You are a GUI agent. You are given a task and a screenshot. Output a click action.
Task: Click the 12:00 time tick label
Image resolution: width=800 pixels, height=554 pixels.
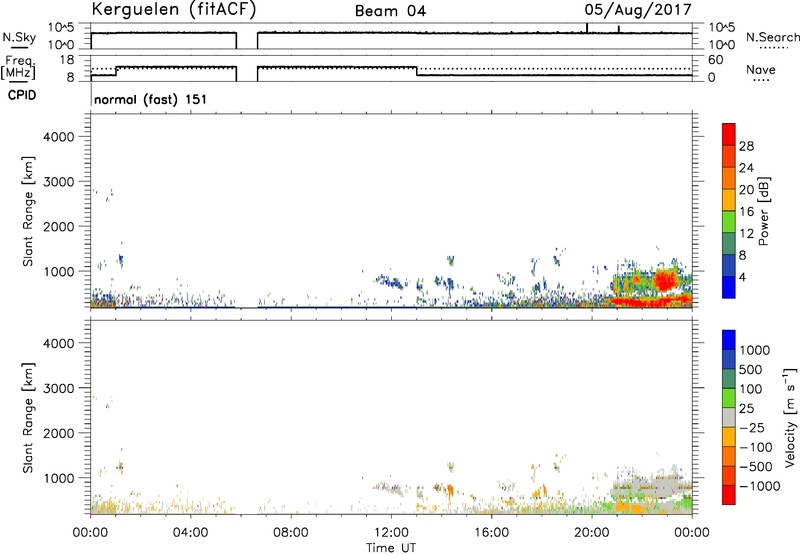391,533
